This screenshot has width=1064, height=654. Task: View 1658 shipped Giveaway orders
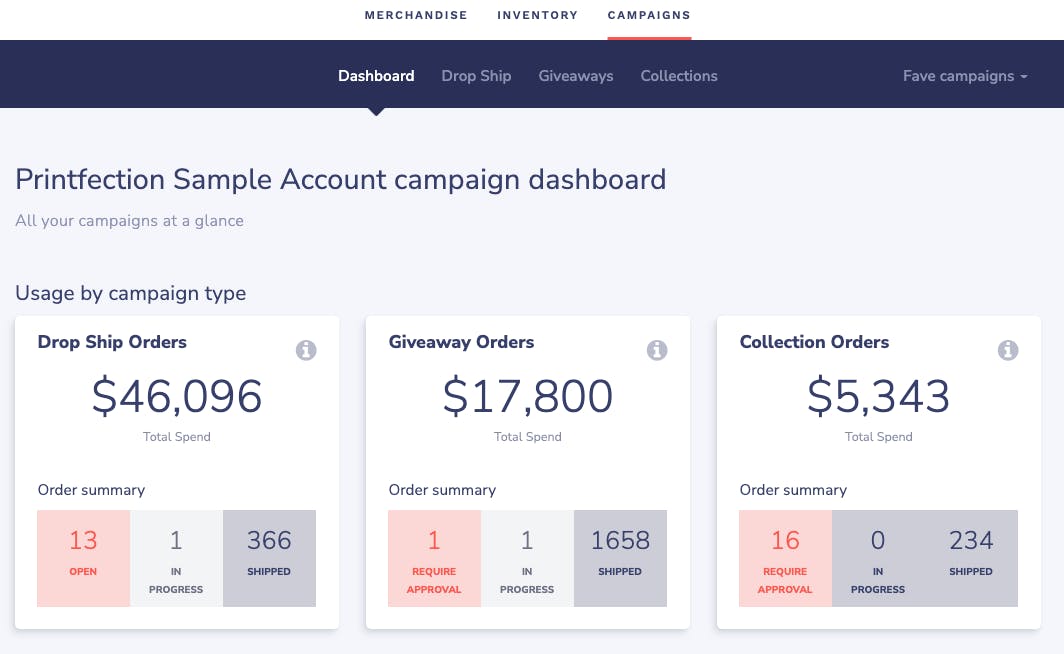pyautogui.click(x=620, y=558)
